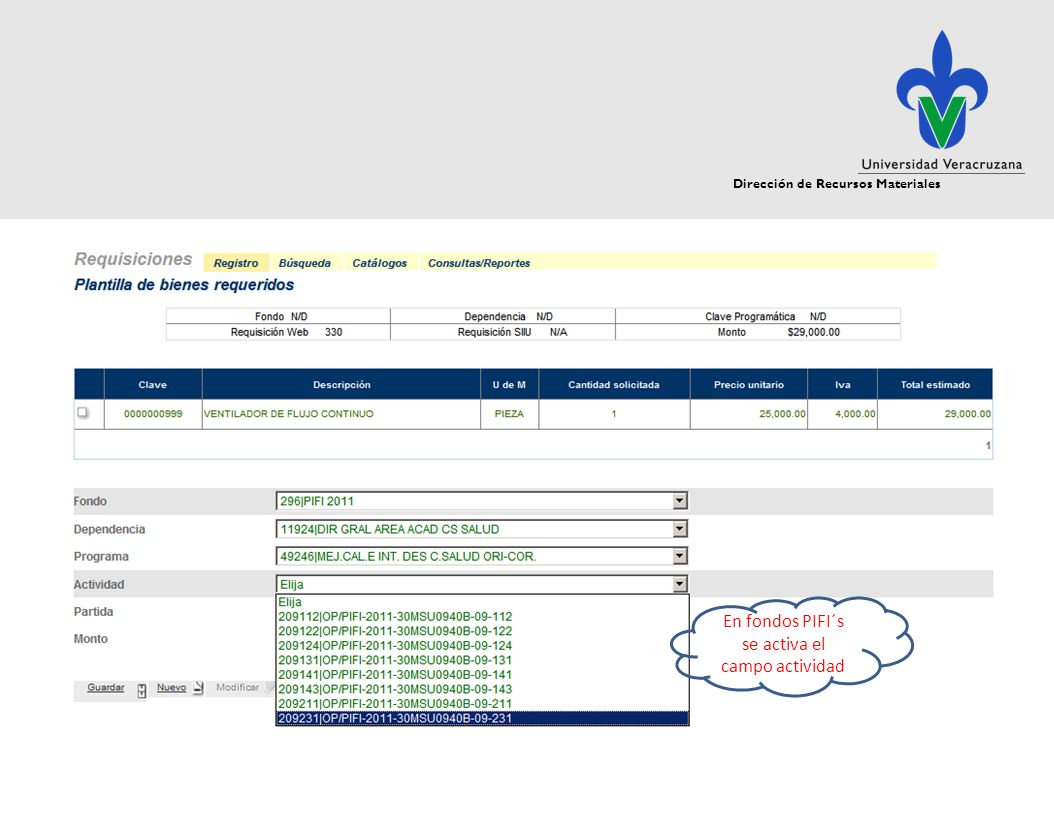Image resolution: width=1054 pixels, height=816 pixels.
Task: Click the Guardar link
Action: (106, 687)
